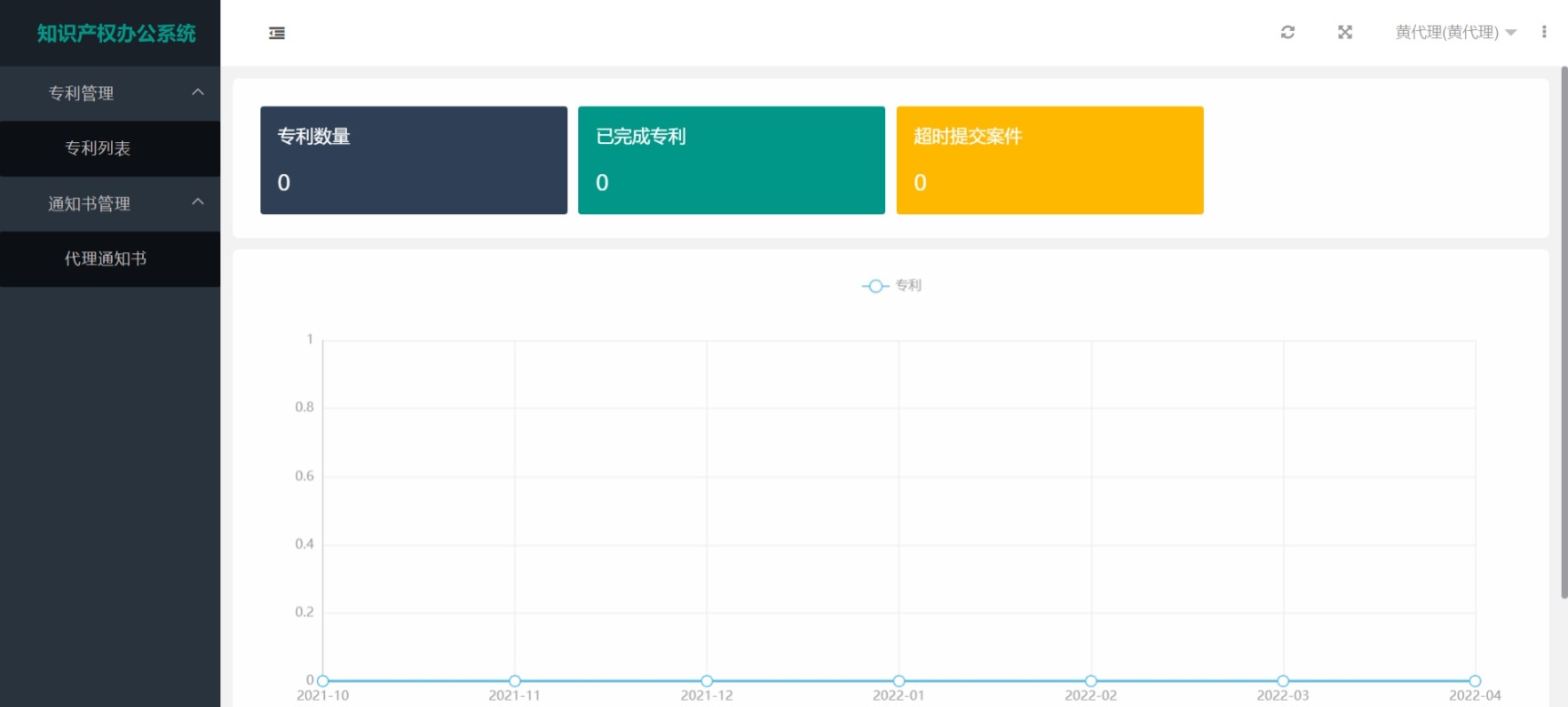Click the 2022-03 data point on chart
The height and width of the screenshot is (707, 1568).
pyautogui.click(x=1283, y=681)
